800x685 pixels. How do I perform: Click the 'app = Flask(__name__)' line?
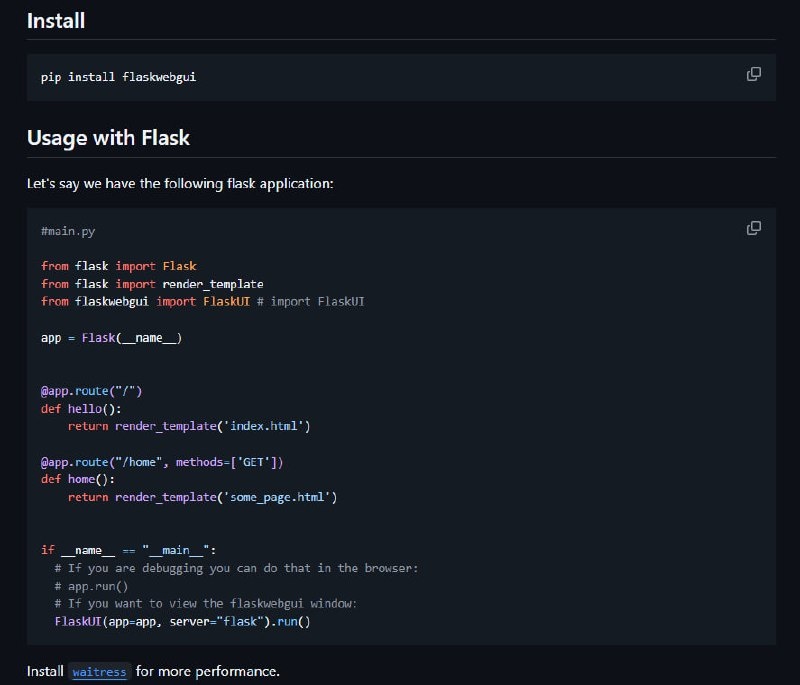click(x=111, y=338)
